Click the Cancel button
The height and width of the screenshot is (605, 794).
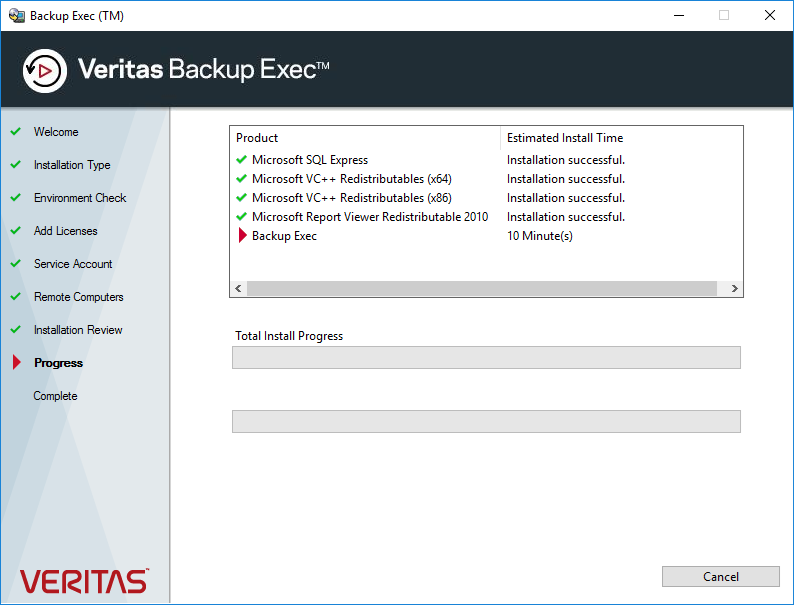[720, 576]
